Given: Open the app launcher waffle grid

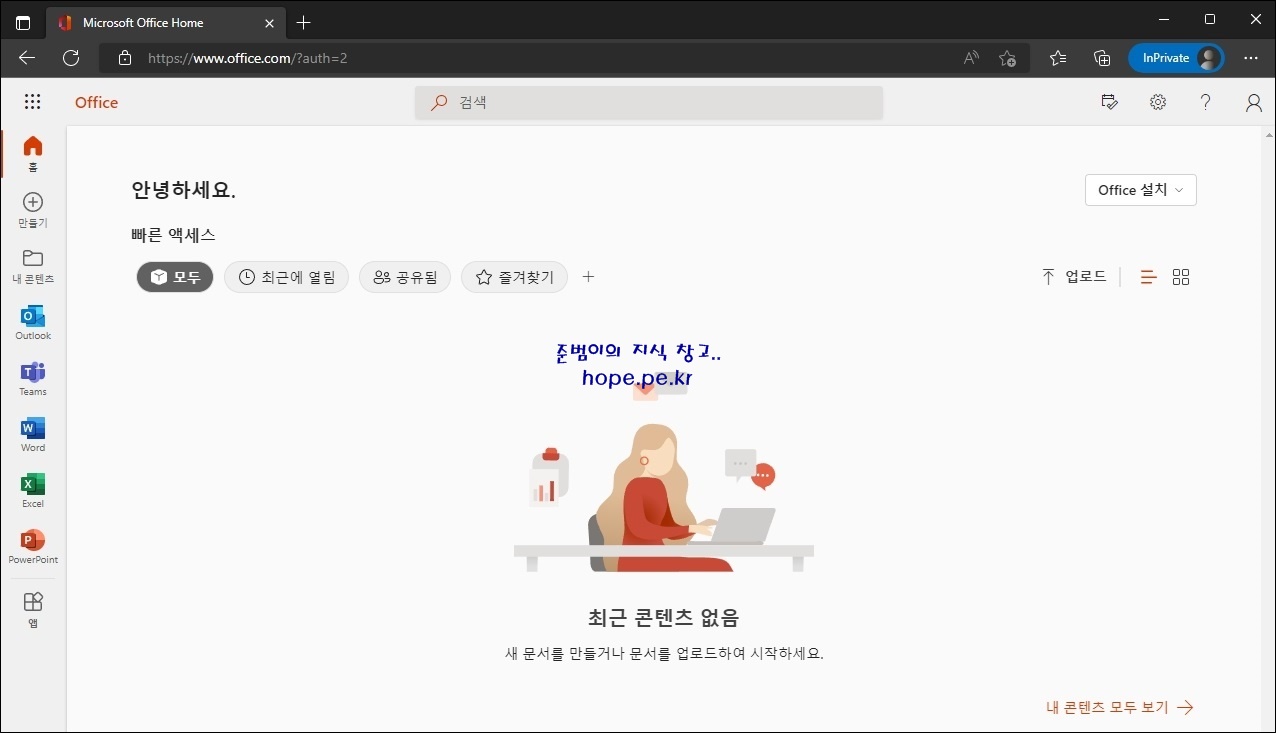Looking at the screenshot, I should pos(32,102).
